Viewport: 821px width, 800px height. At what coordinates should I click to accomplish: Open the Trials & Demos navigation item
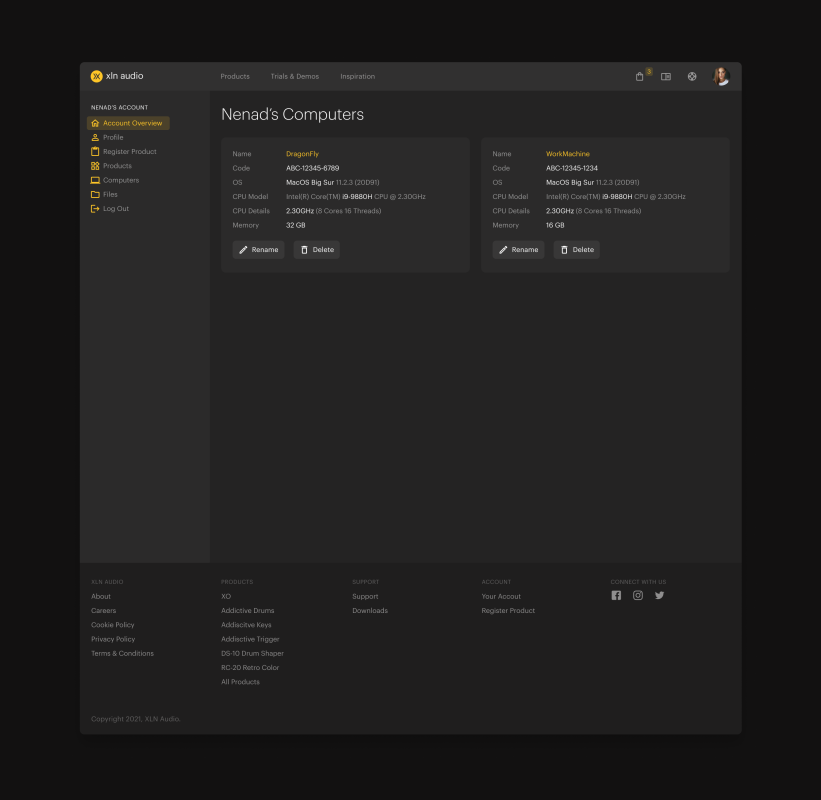(x=294, y=77)
